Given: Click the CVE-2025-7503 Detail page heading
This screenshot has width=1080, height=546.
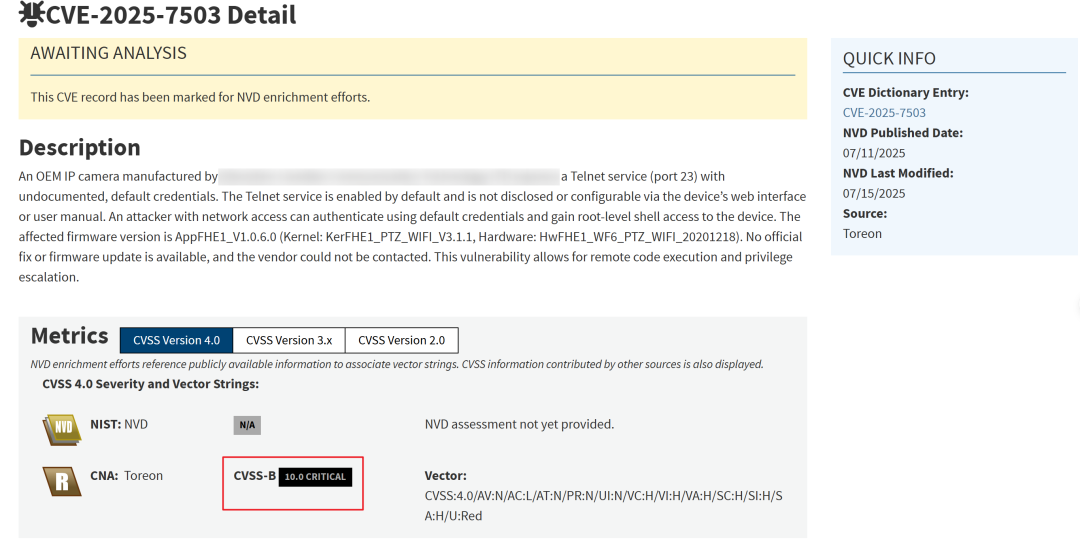Looking at the screenshot, I should click(170, 15).
